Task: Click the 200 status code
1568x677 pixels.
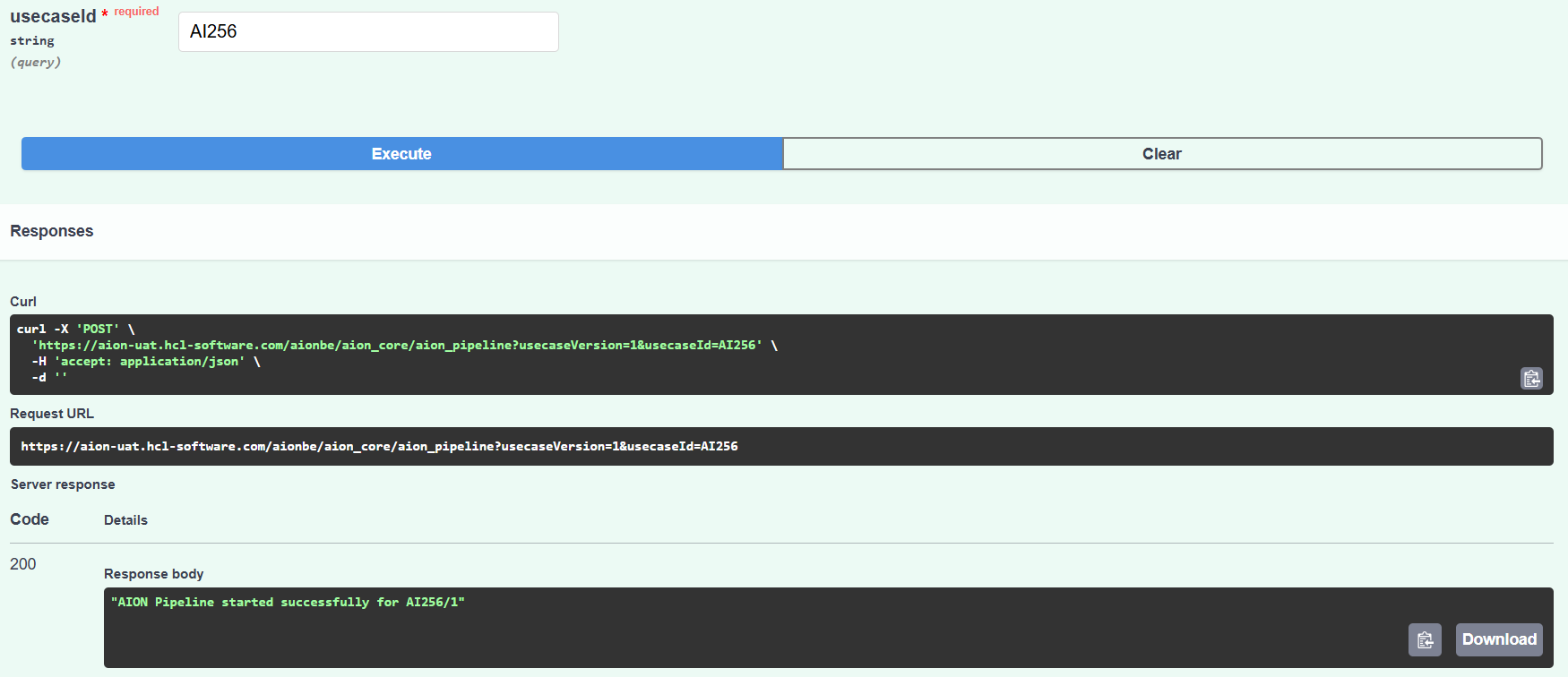Action: pos(23,564)
